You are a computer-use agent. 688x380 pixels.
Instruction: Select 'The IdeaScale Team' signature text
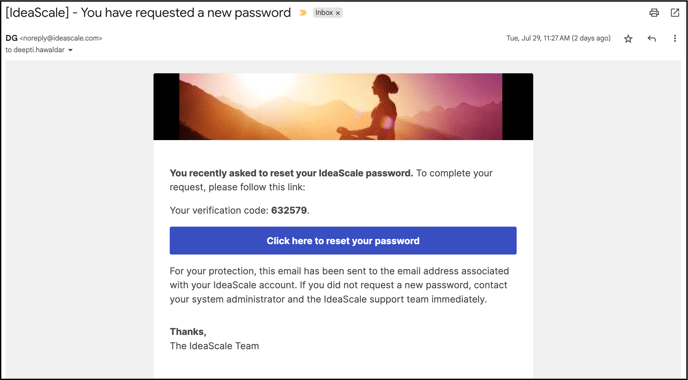tap(214, 346)
